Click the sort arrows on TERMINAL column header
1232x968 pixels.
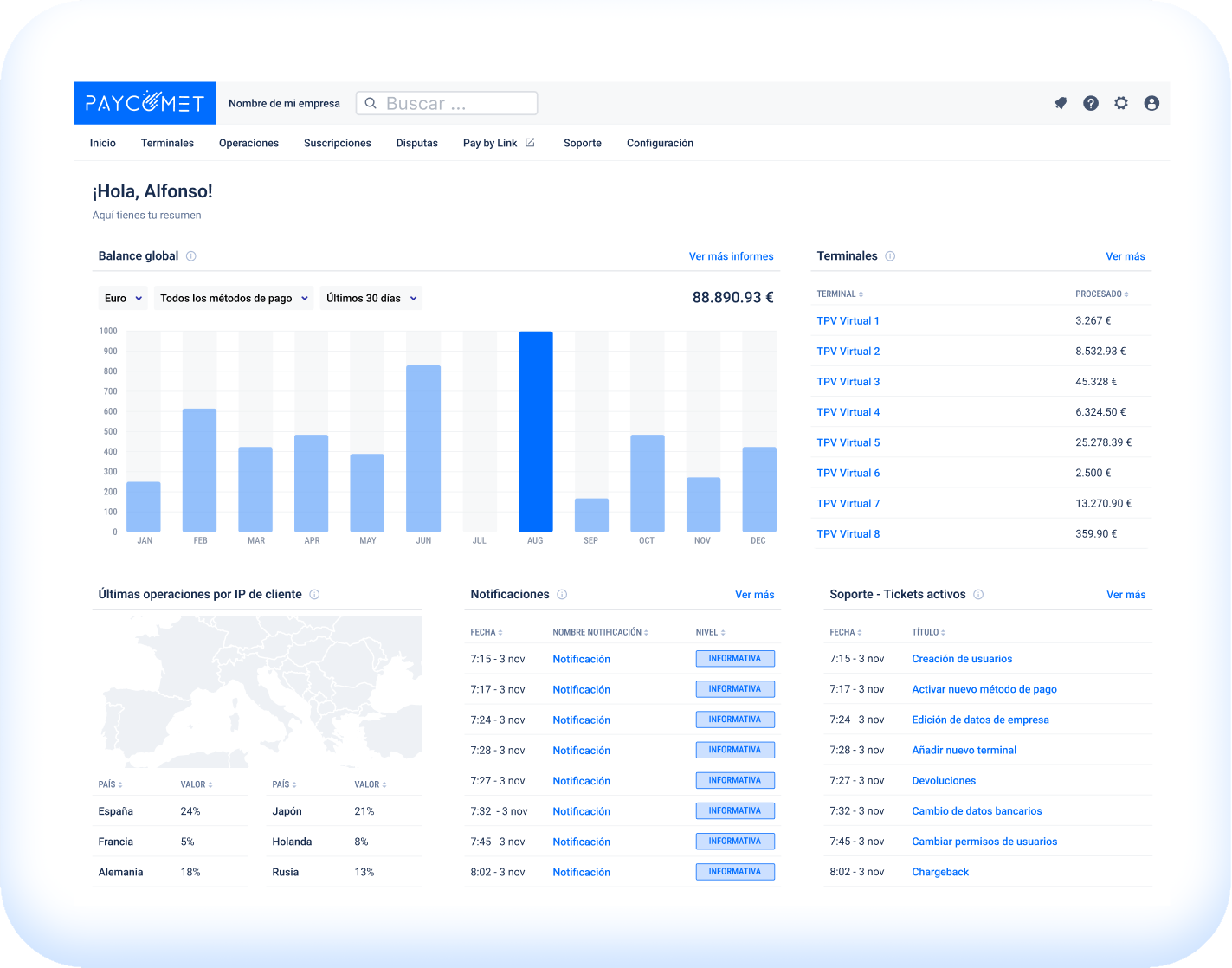pos(861,294)
